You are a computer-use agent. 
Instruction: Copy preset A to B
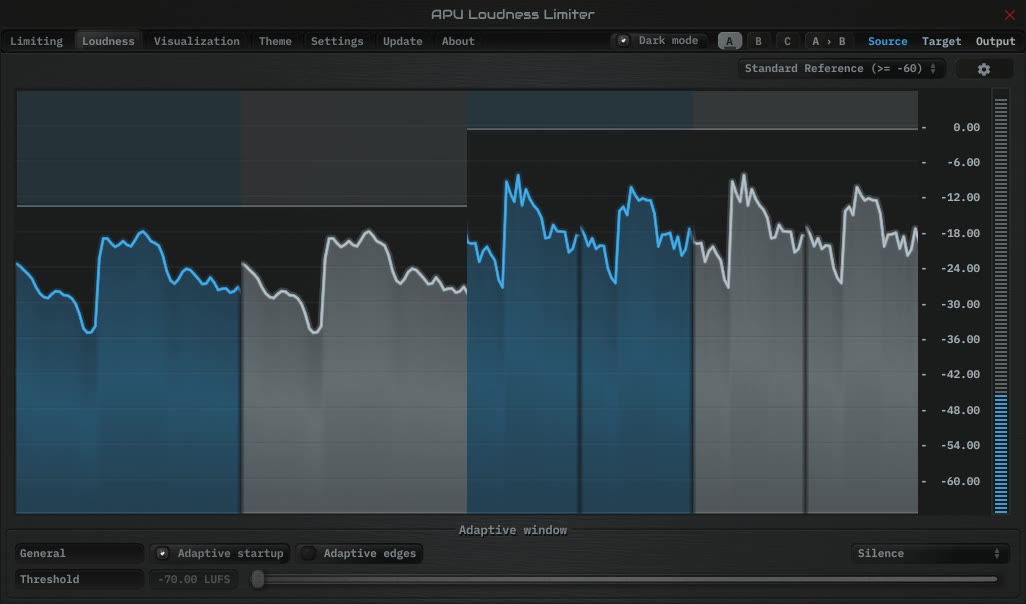tap(828, 41)
